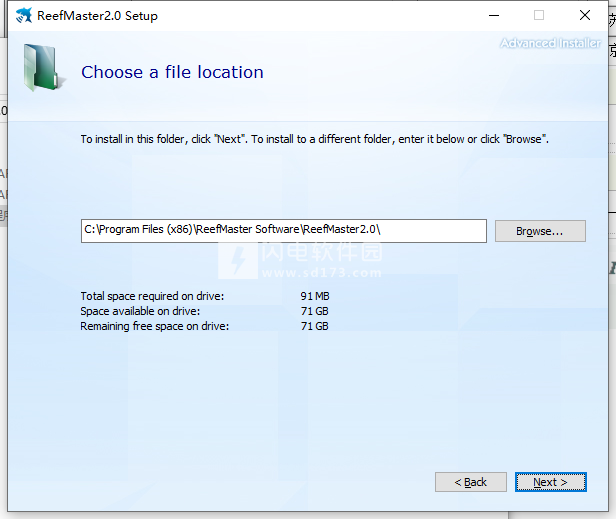The image size is (616, 519).
Task: Click the "Total space required on drive:" label
Action: point(152,296)
